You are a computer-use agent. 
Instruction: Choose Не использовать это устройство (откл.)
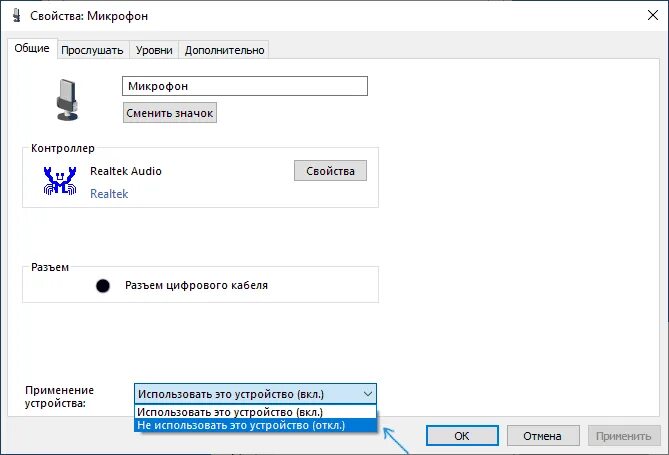(x=256, y=425)
